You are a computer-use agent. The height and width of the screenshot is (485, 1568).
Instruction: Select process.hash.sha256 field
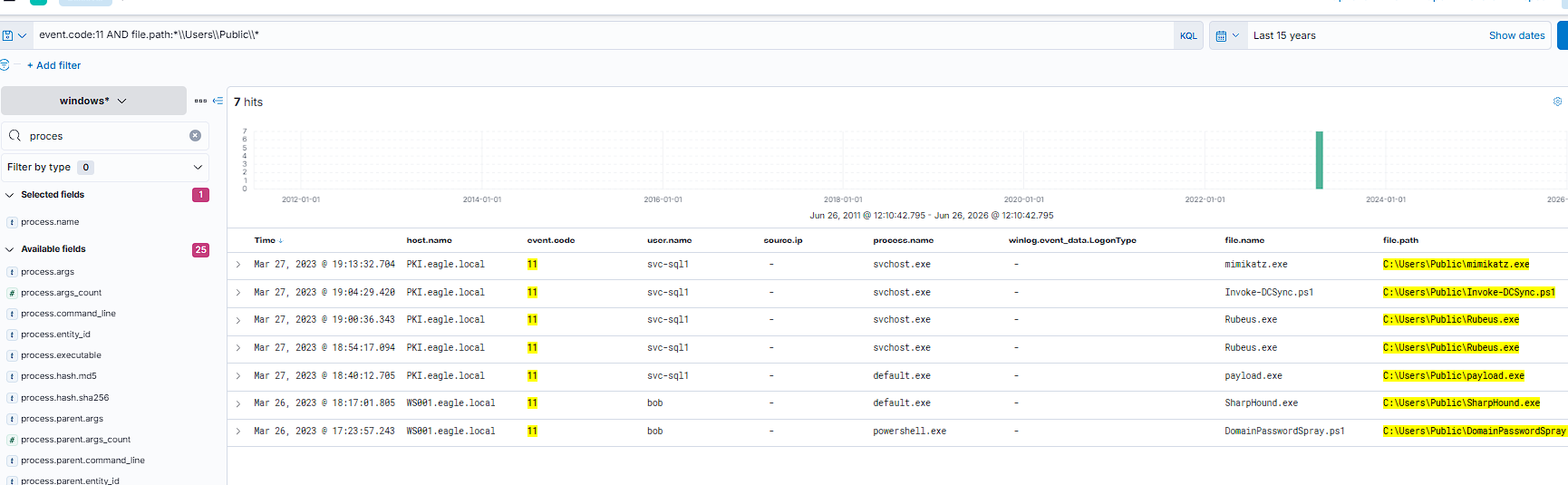(64, 398)
